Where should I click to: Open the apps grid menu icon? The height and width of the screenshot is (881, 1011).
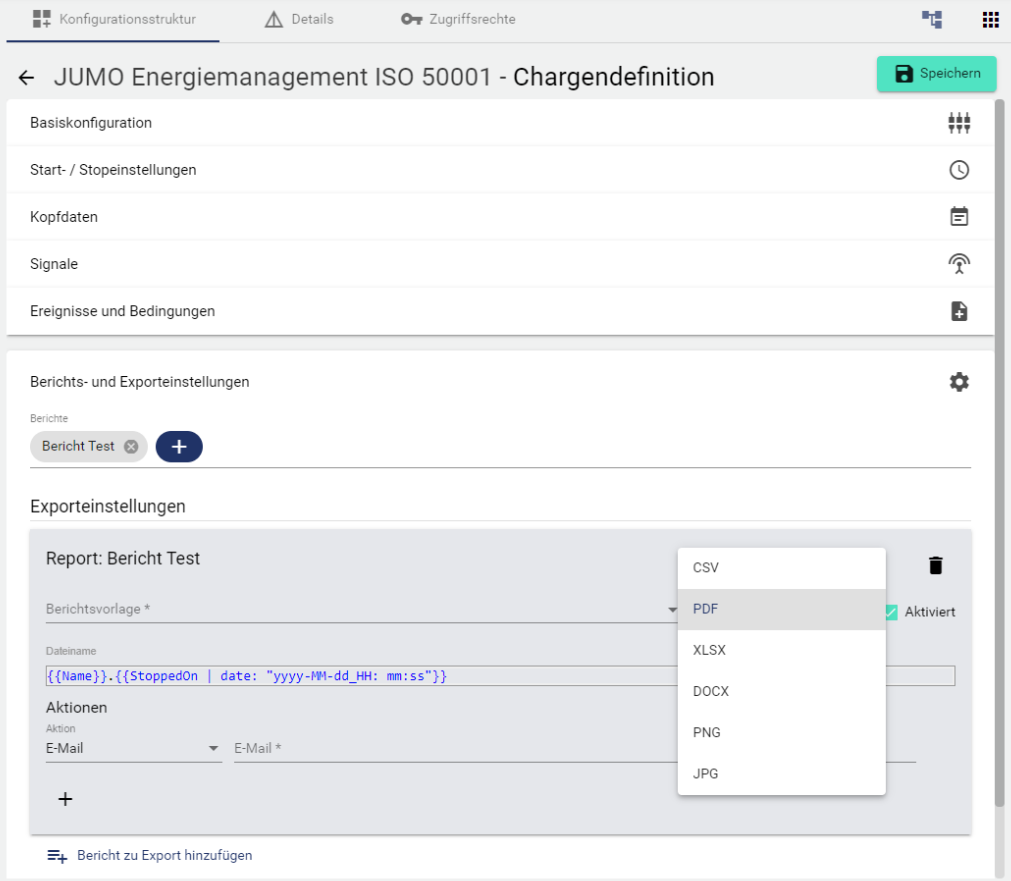coord(990,20)
